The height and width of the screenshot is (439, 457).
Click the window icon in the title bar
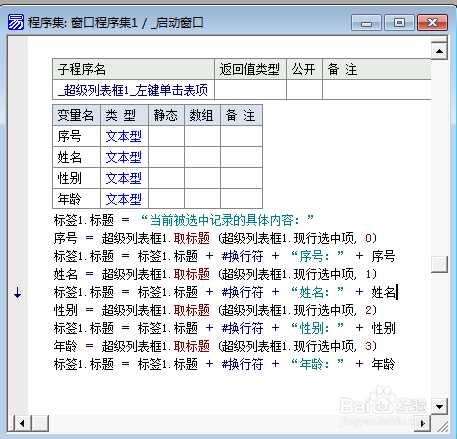(x=16, y=22)
